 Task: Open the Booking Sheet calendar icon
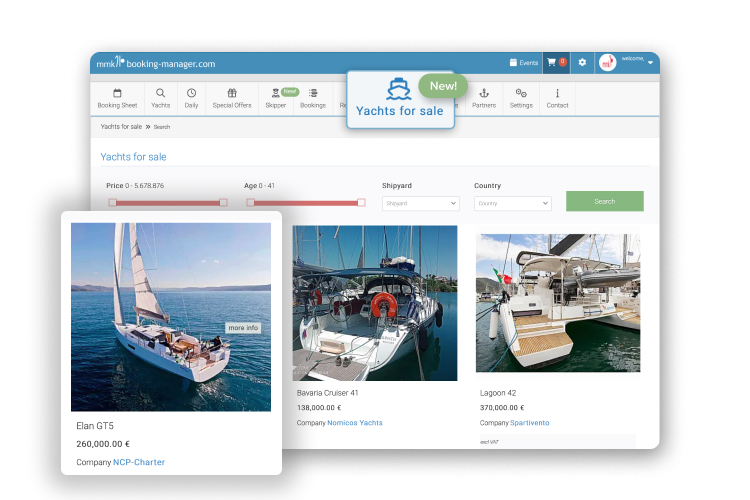(117, 93)
